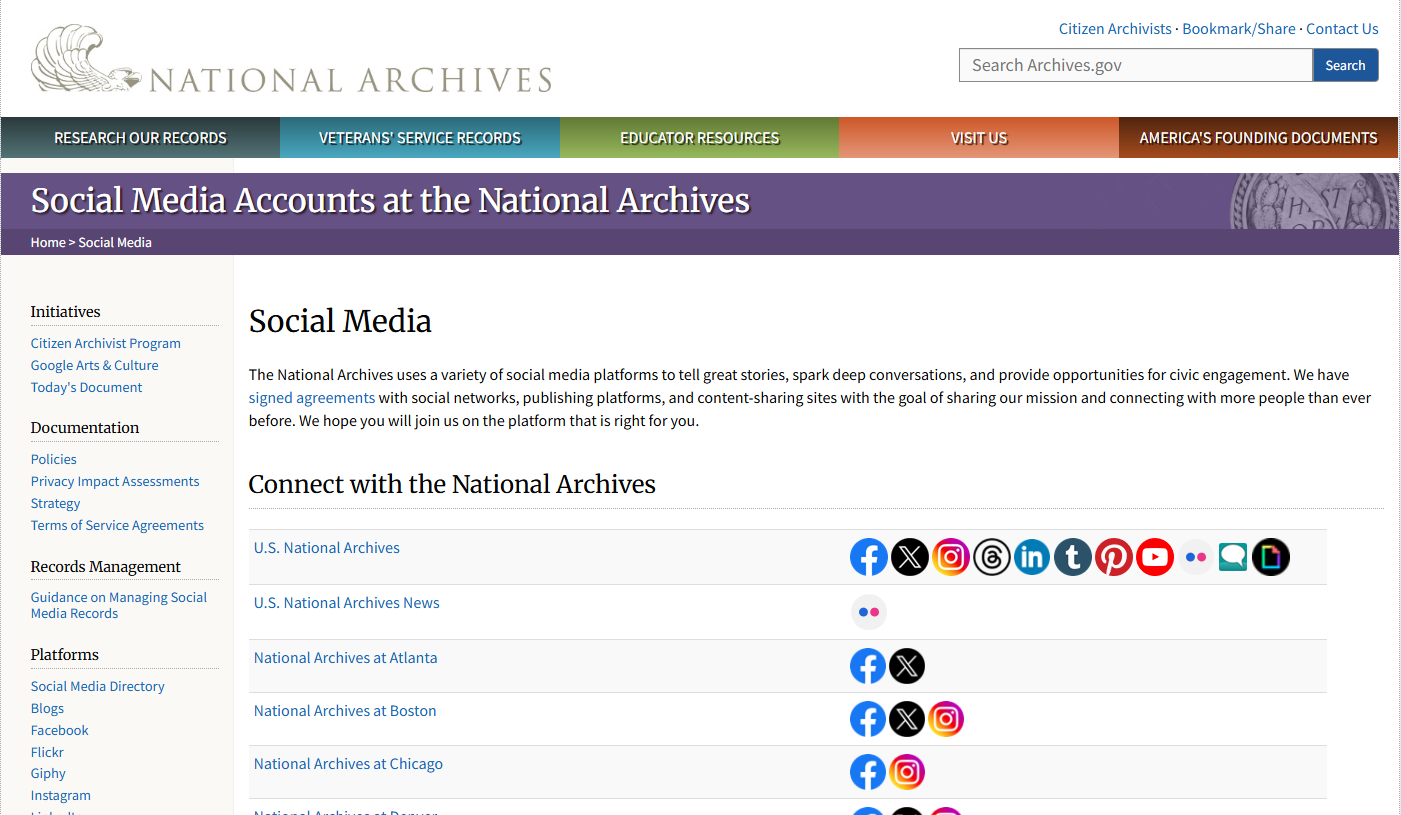1401x815 pixels.
Task: Open Flickr icon for U.S. National Archives News
Action: 869,612
